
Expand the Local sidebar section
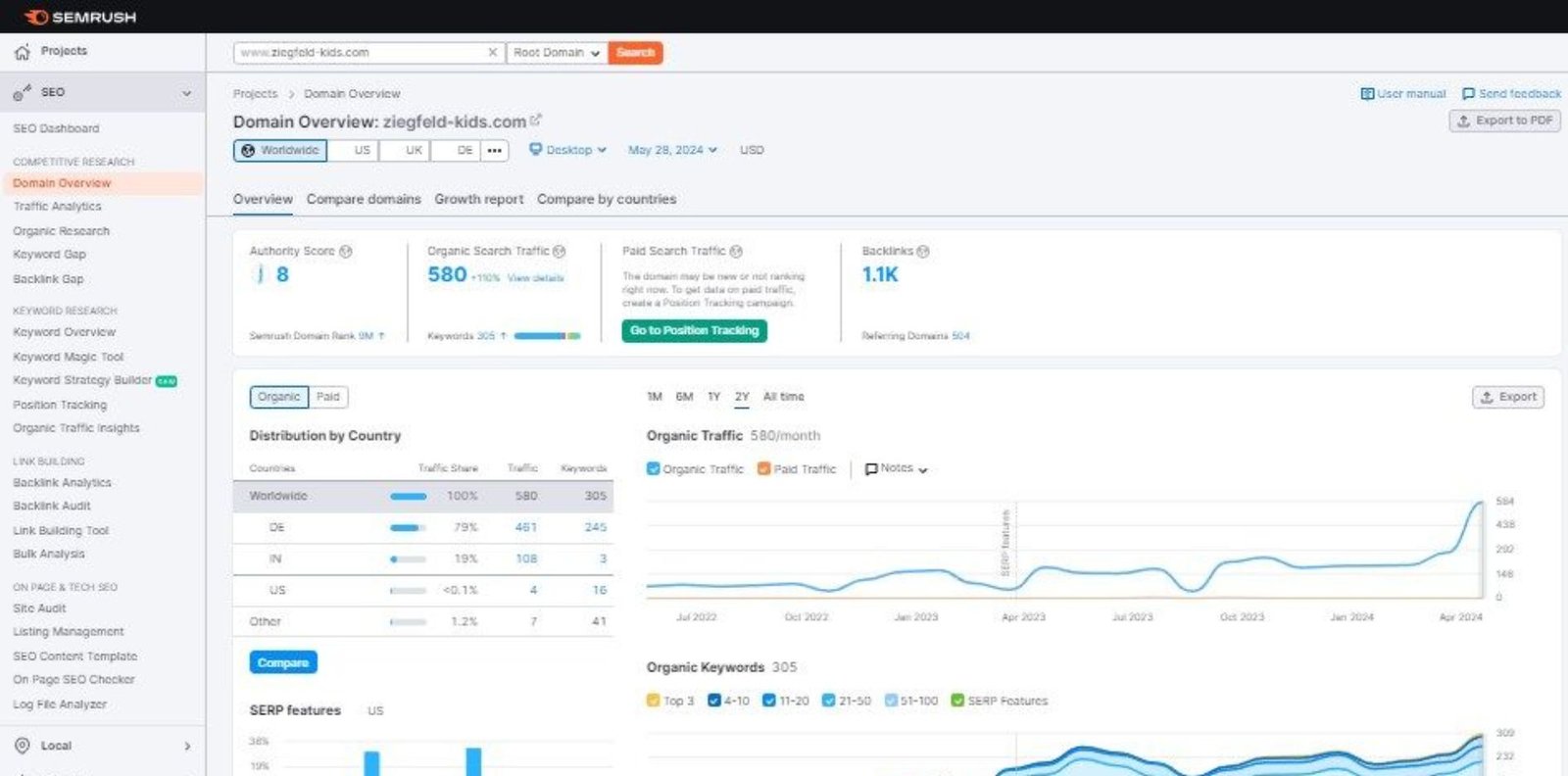pyautogui.click(x=187, y=747)
